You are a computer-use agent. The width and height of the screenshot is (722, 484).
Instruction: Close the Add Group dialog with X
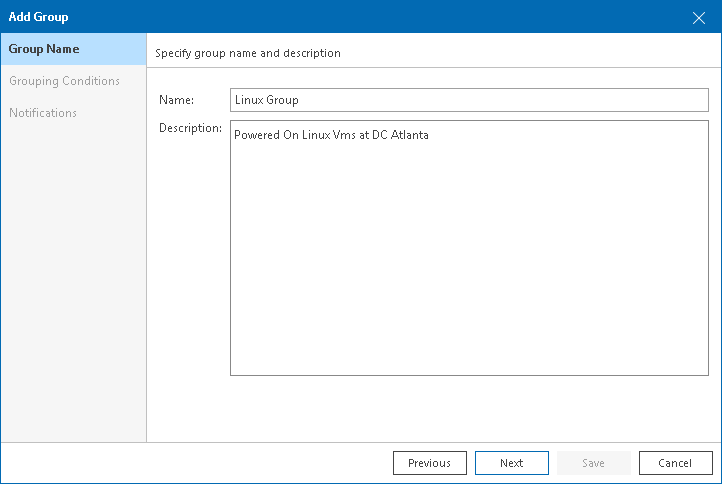[700, 17]
